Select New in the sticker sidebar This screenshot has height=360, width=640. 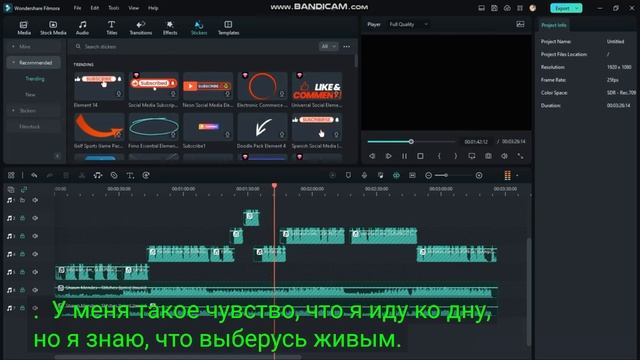[x=30, y=94]
